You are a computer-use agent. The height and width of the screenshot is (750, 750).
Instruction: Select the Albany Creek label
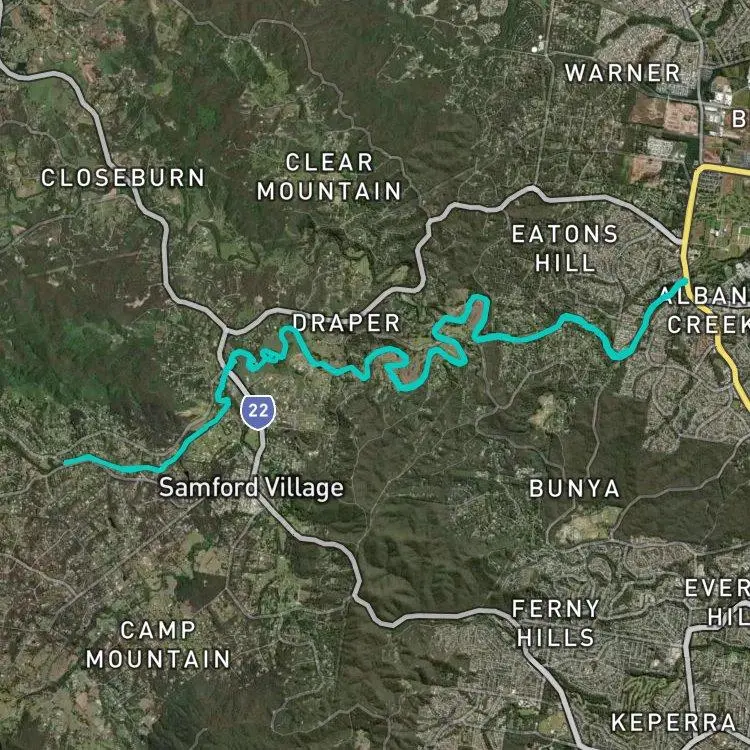point(706,311)
